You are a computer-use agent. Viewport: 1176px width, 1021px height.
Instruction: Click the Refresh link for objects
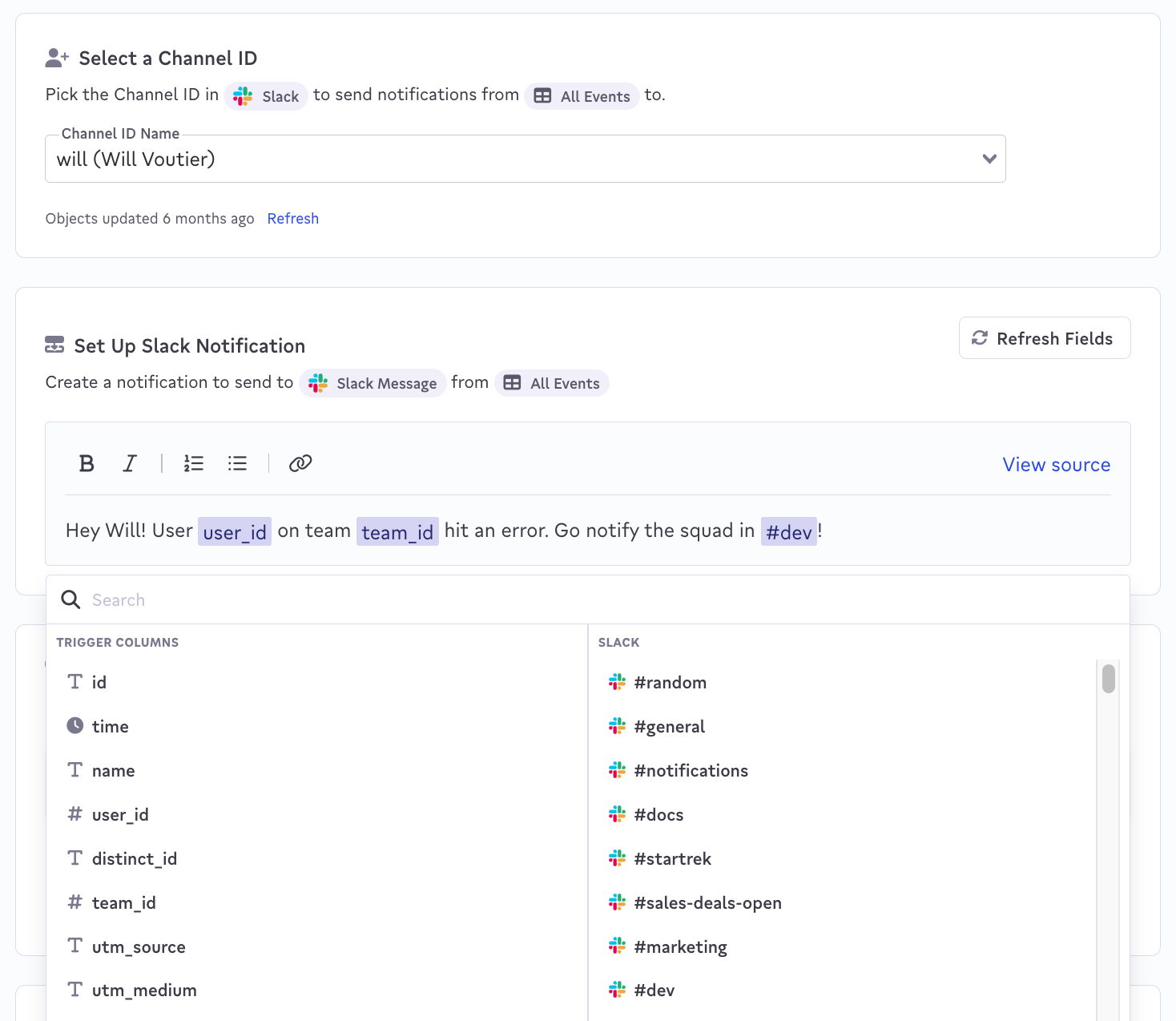(x=292, y=219)
